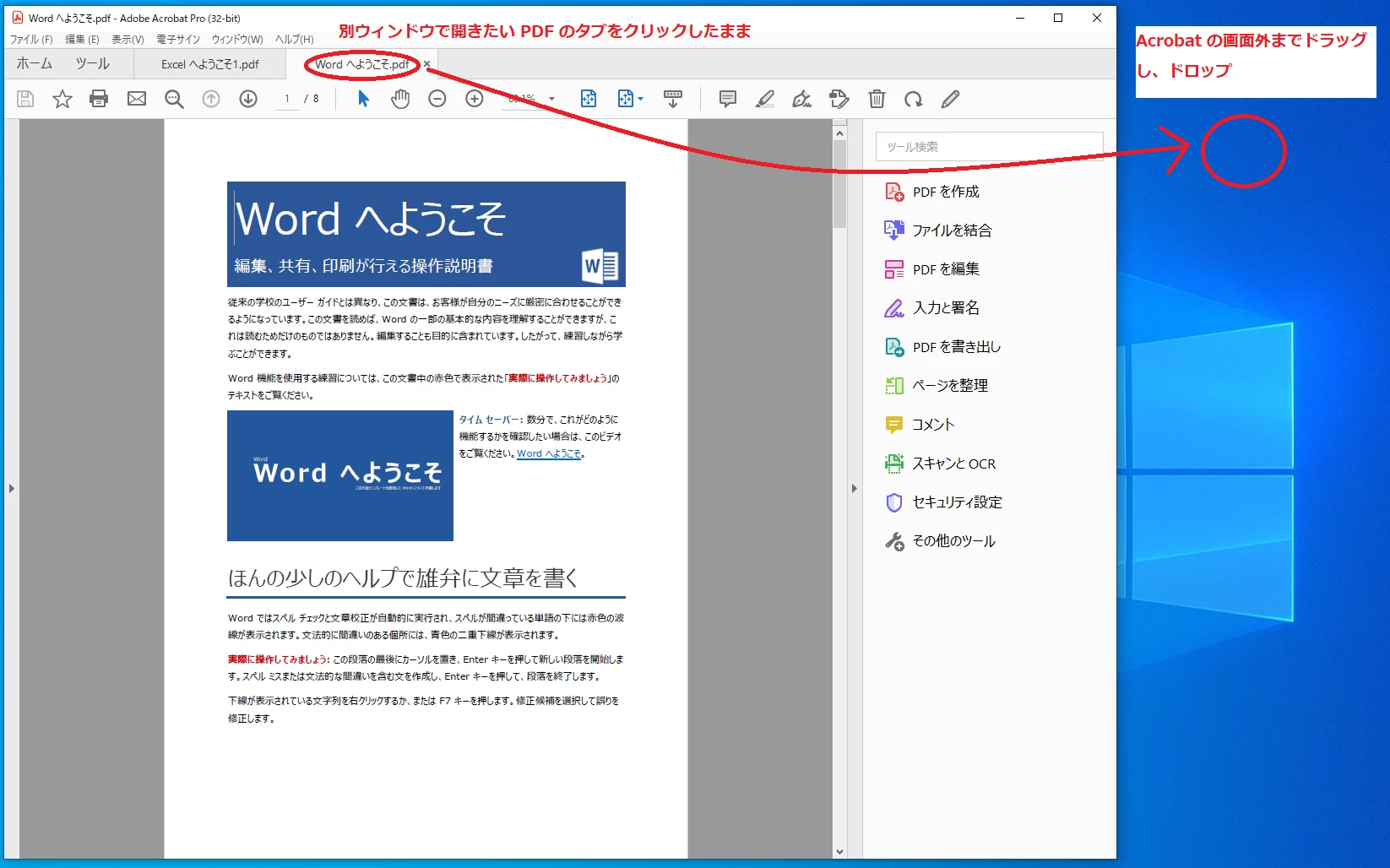
Task: Open the 表示 menu
Action: pos(128,40)
